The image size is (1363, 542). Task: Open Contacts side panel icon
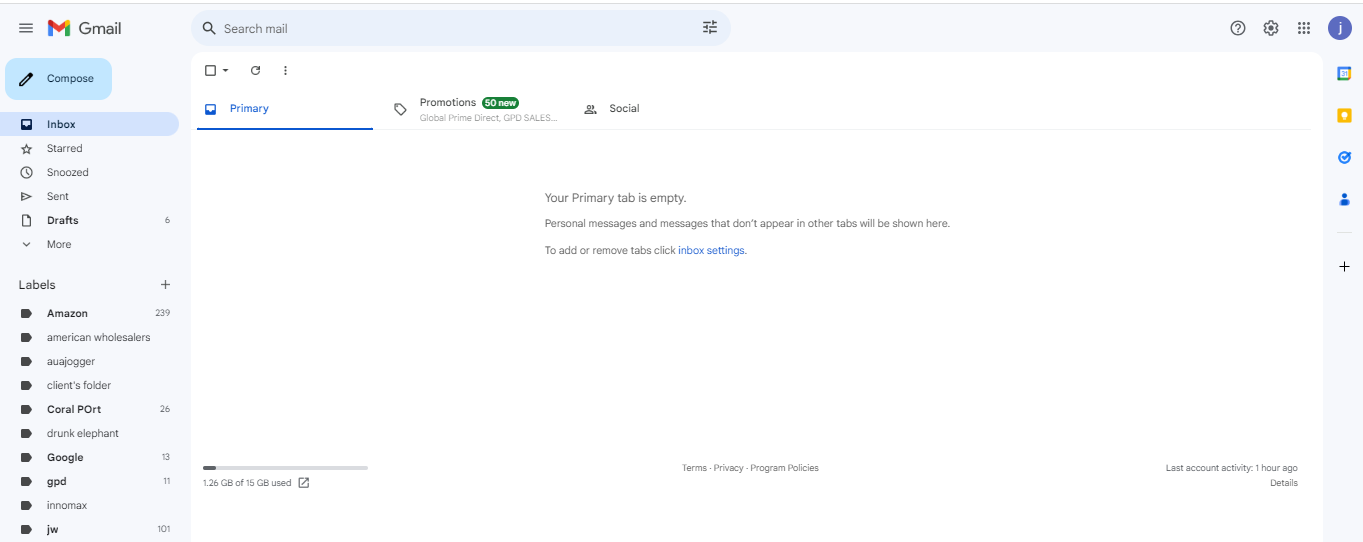coord(1344,199)
